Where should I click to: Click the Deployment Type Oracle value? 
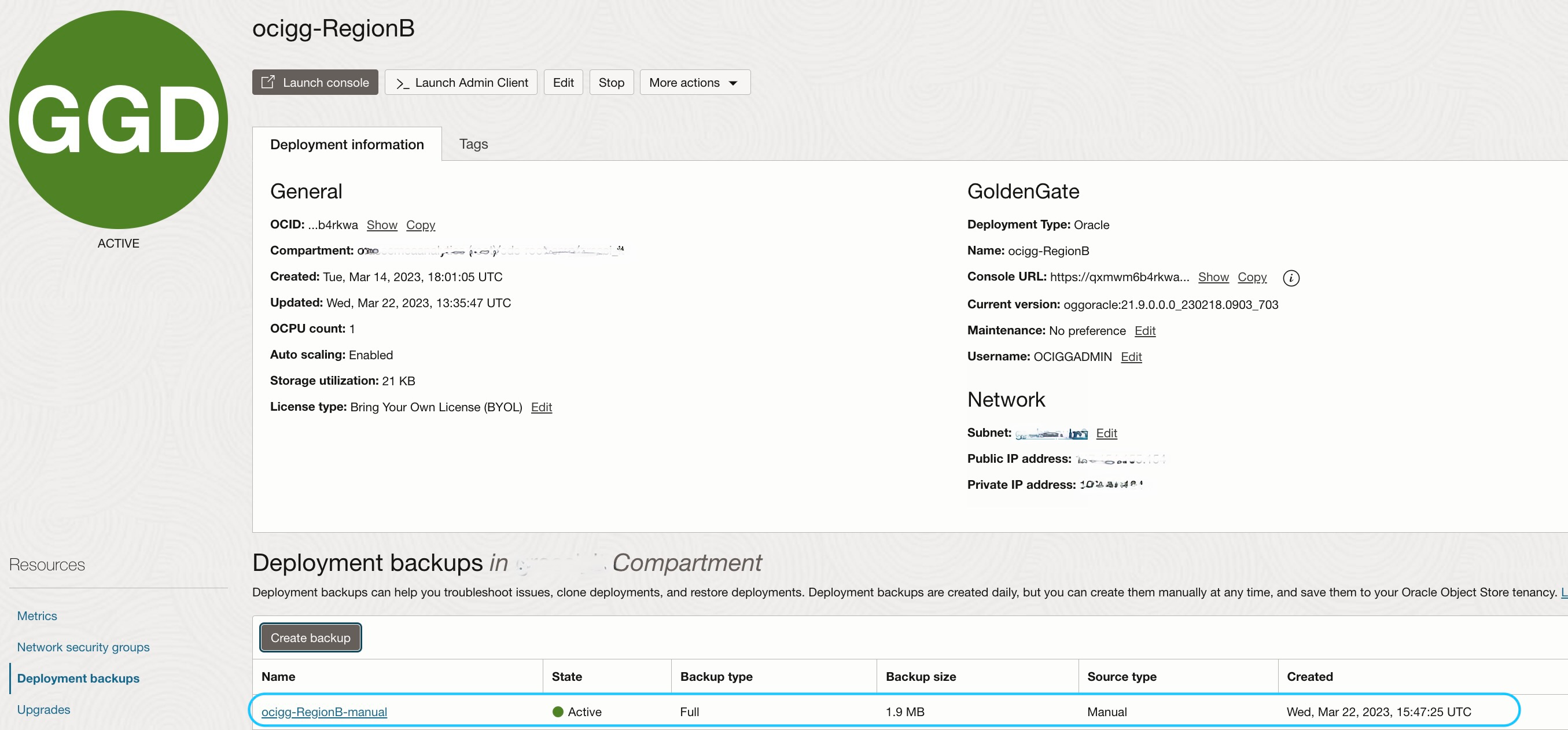(1091, 225)
